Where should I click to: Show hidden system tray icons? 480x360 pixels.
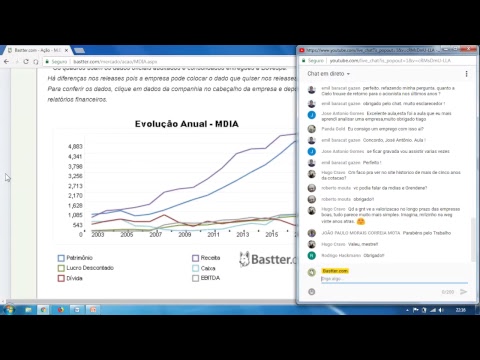(x=407, y=310)
